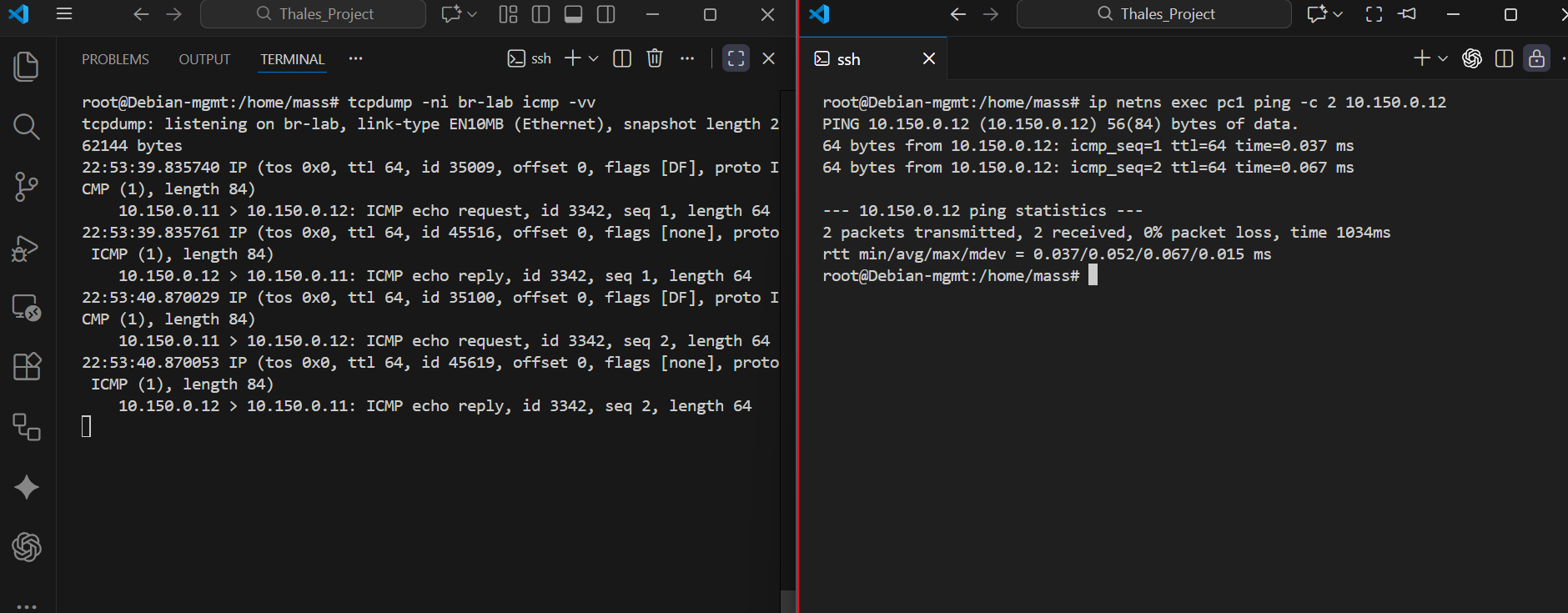Create a new terminal in the right window

click(x=1422, y=58)
